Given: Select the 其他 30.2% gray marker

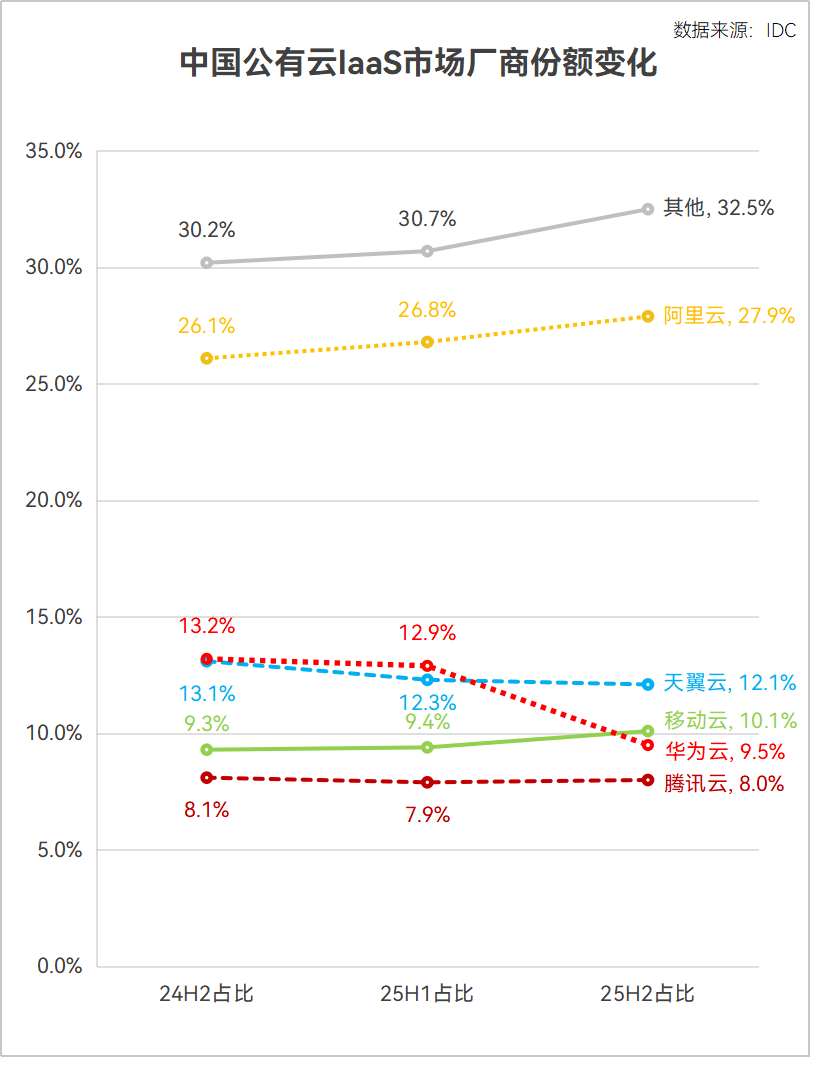Looking at the screenshot, I should tap(208, 265).
